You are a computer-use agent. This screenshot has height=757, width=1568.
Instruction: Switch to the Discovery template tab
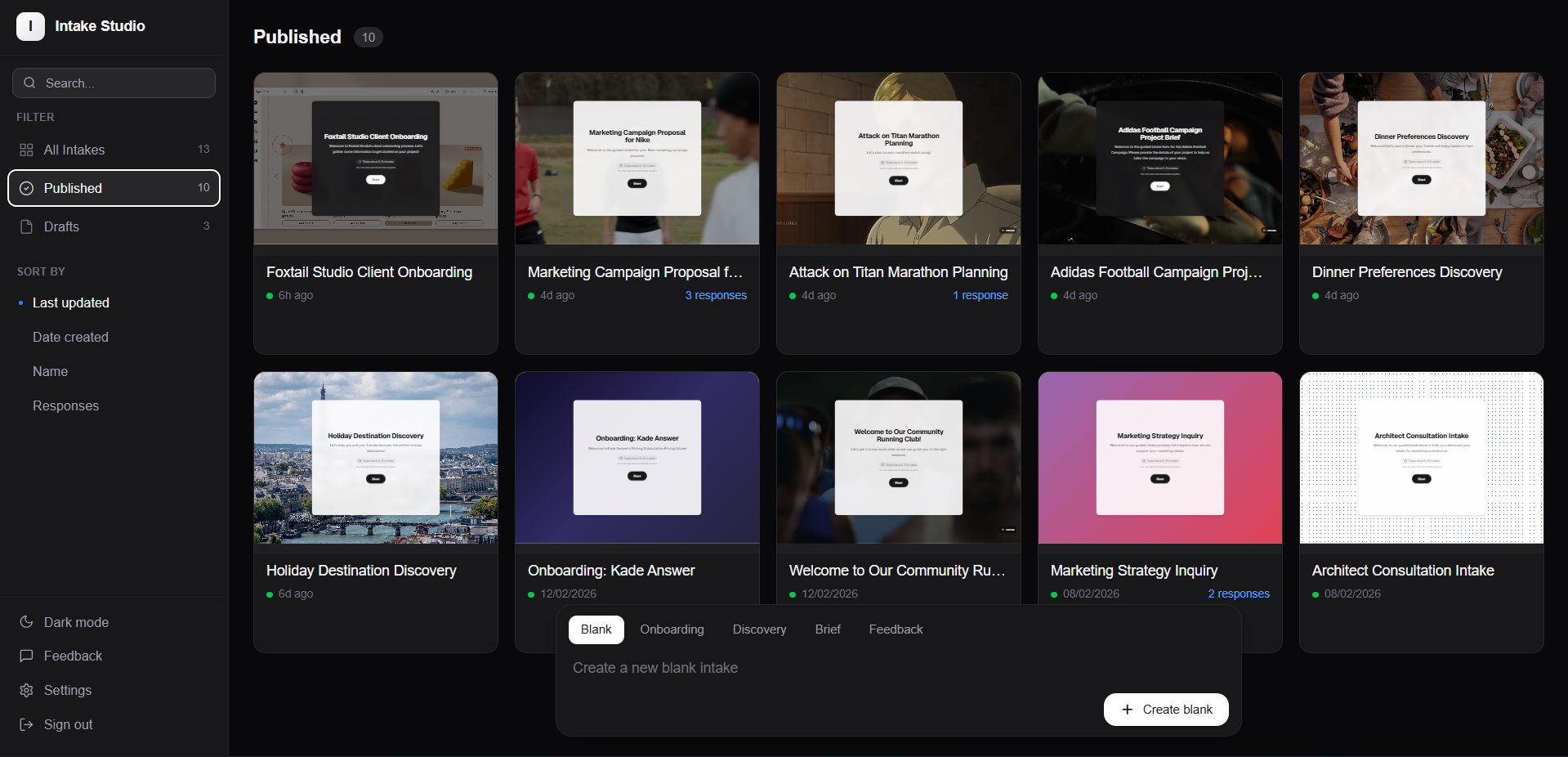click(758, 629)
